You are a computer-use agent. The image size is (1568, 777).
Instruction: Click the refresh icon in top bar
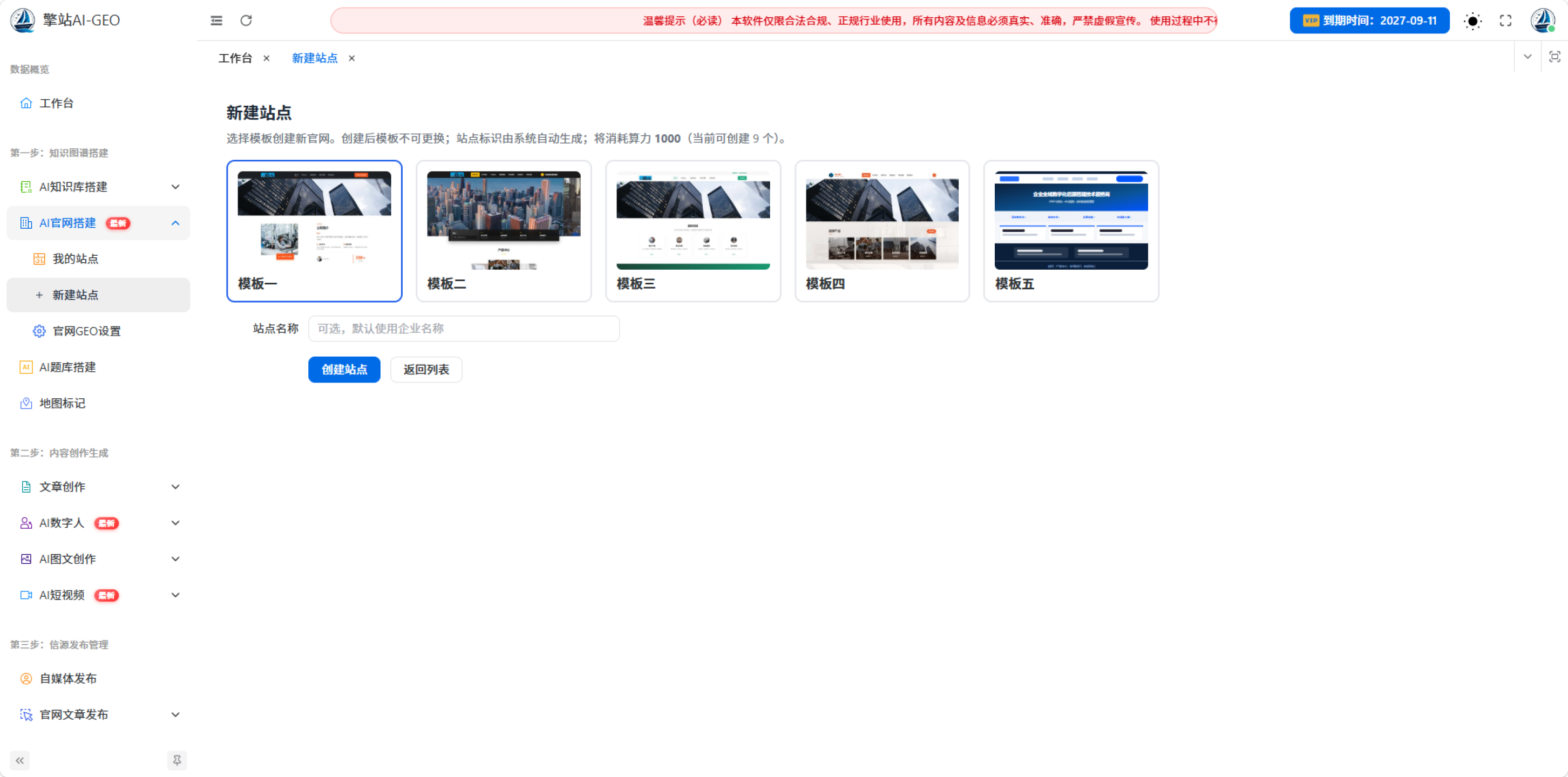pyautogui.click(x=246, y=21)
